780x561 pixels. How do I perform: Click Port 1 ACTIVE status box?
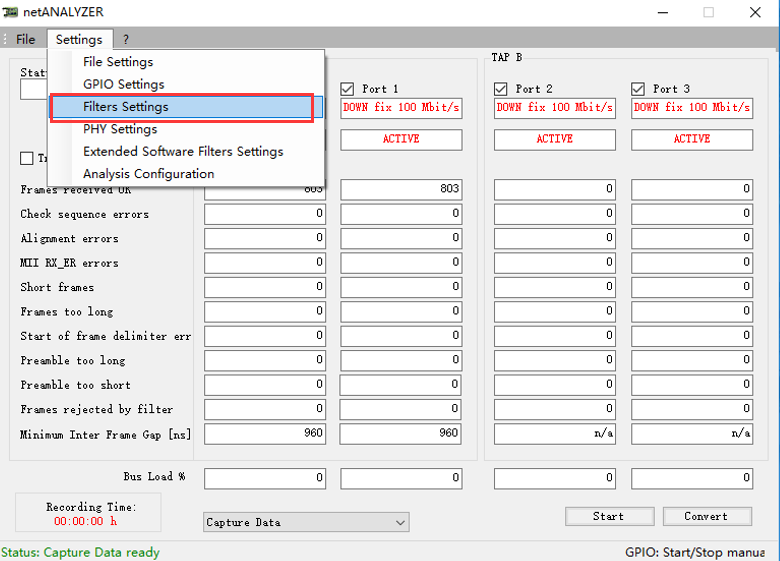pyautogui.click(x=401, y=139)
